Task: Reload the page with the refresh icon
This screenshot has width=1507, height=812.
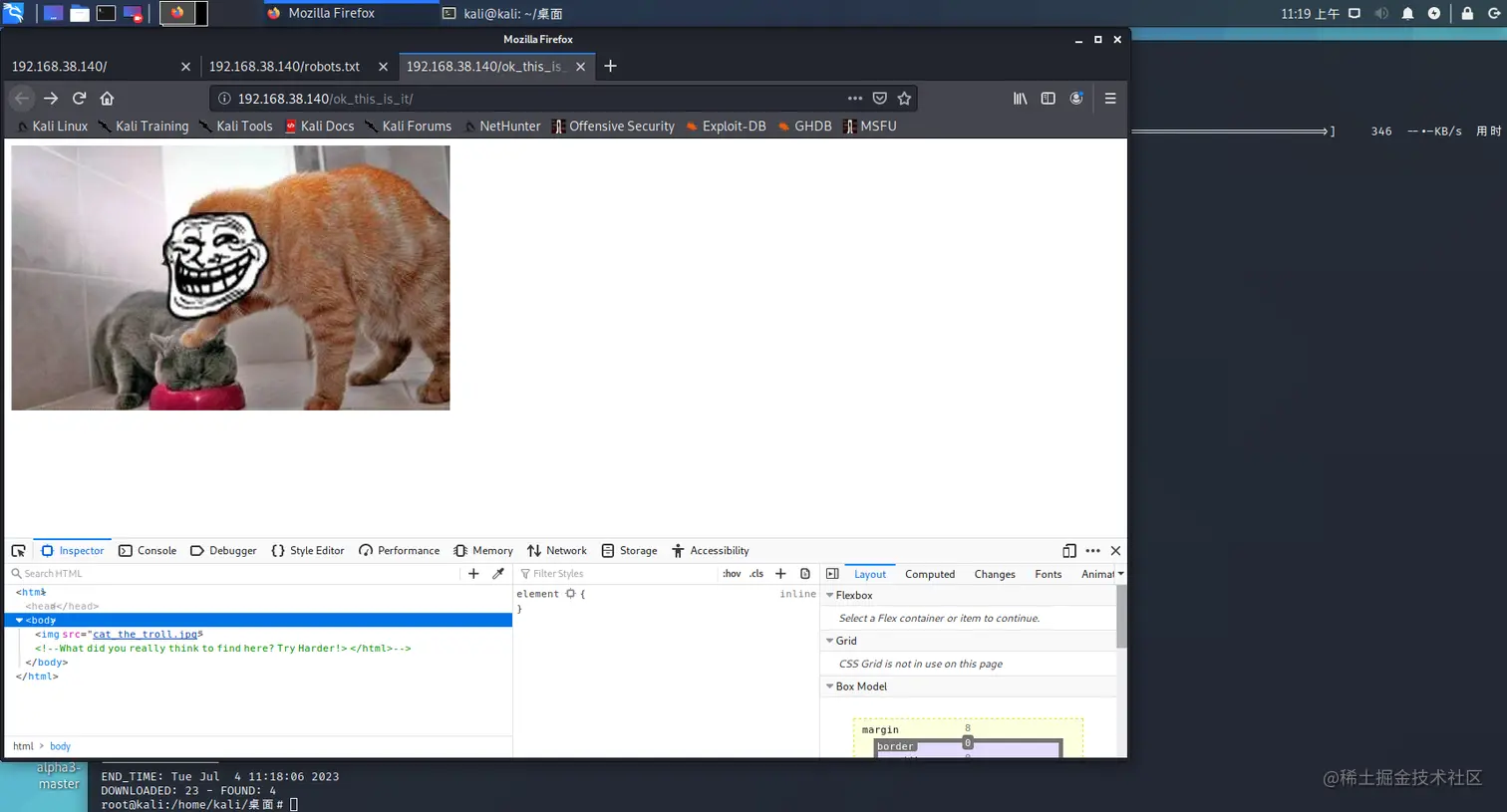Action: pyautogui.click(x=79, y=99)
